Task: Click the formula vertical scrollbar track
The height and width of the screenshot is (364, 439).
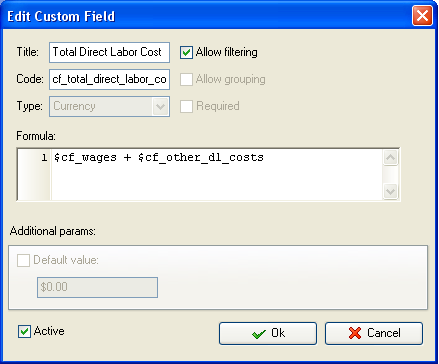Action: pos(390,174)
